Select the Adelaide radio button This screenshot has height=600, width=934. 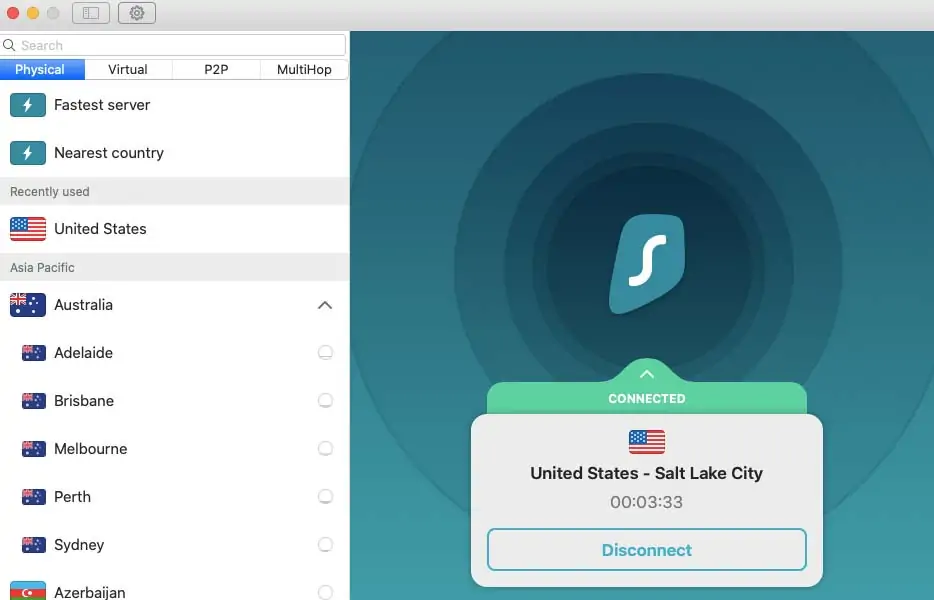tap(325, 353)
